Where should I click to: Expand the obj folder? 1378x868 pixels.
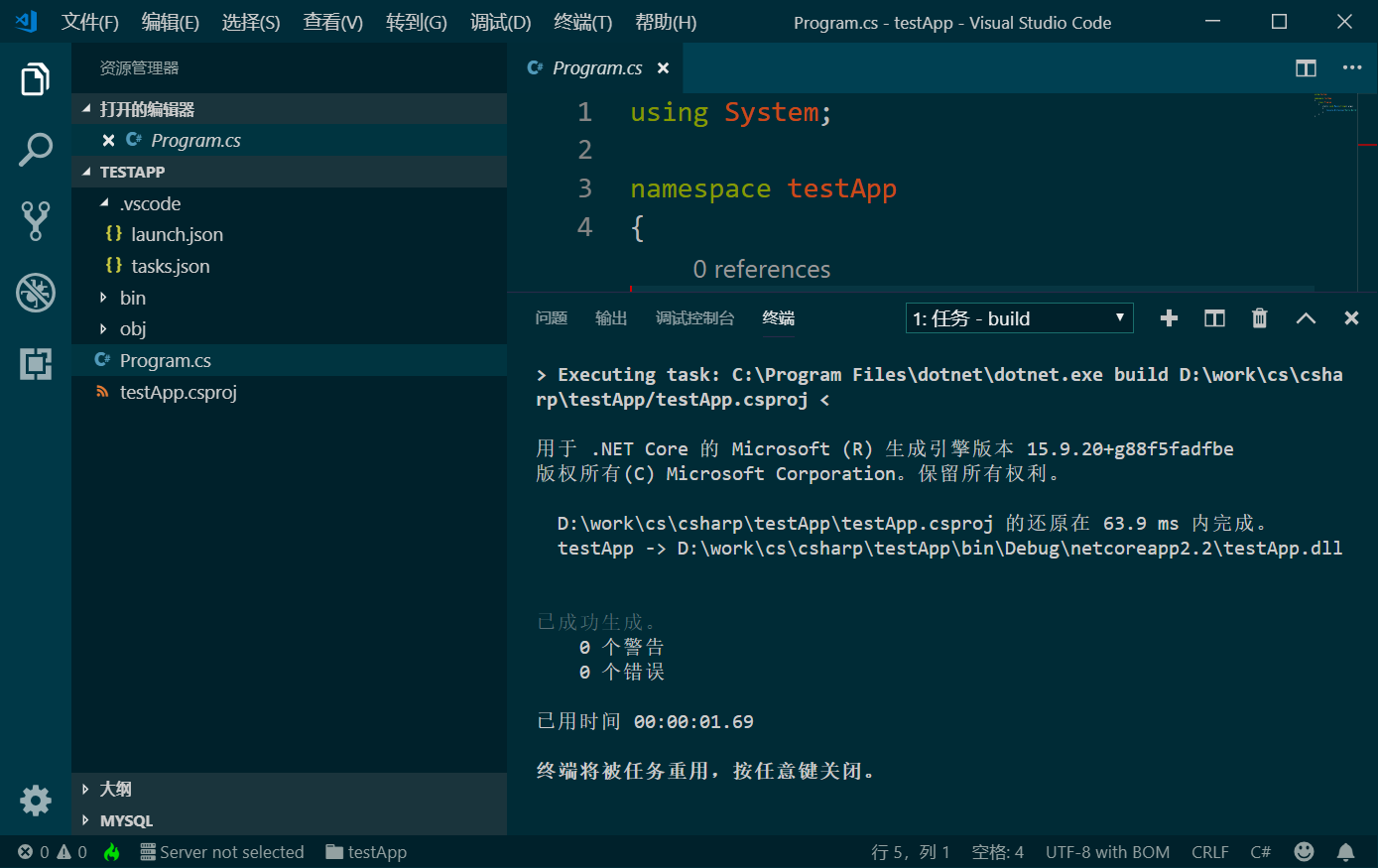(x=132, y=329)
